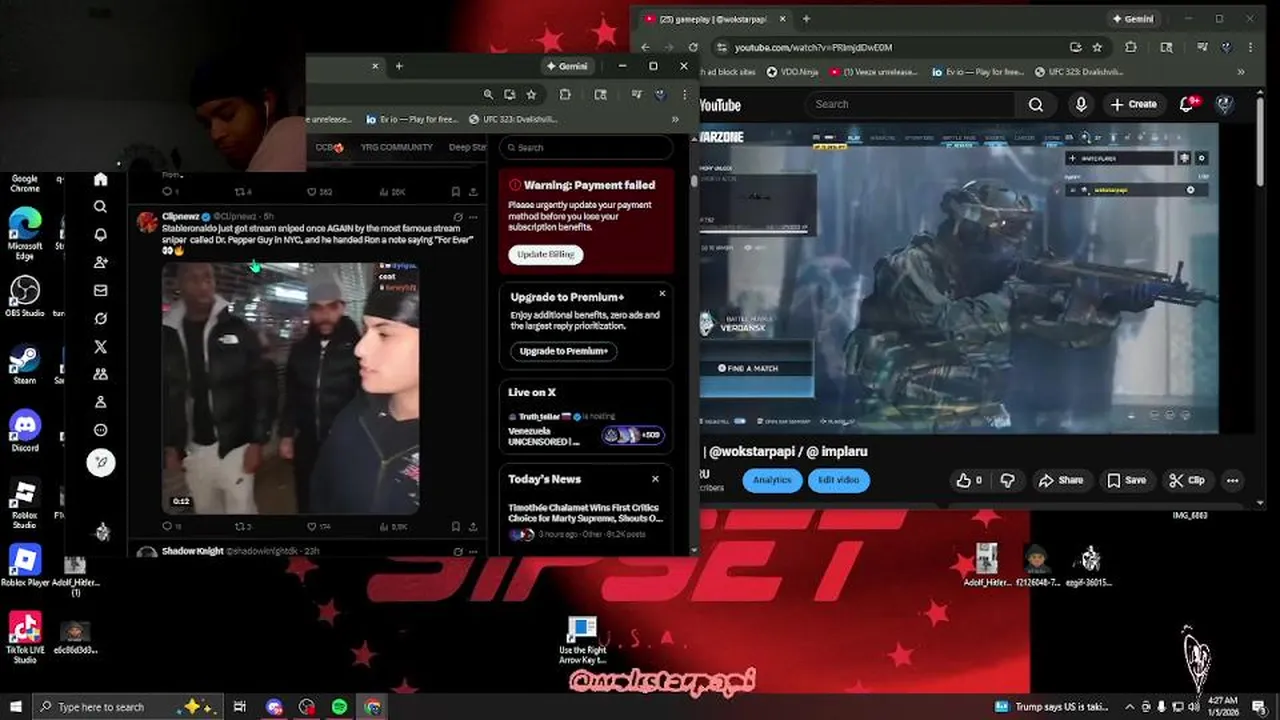
Task: Show hidden tray icons chevron
Action: coord(1130,706)
